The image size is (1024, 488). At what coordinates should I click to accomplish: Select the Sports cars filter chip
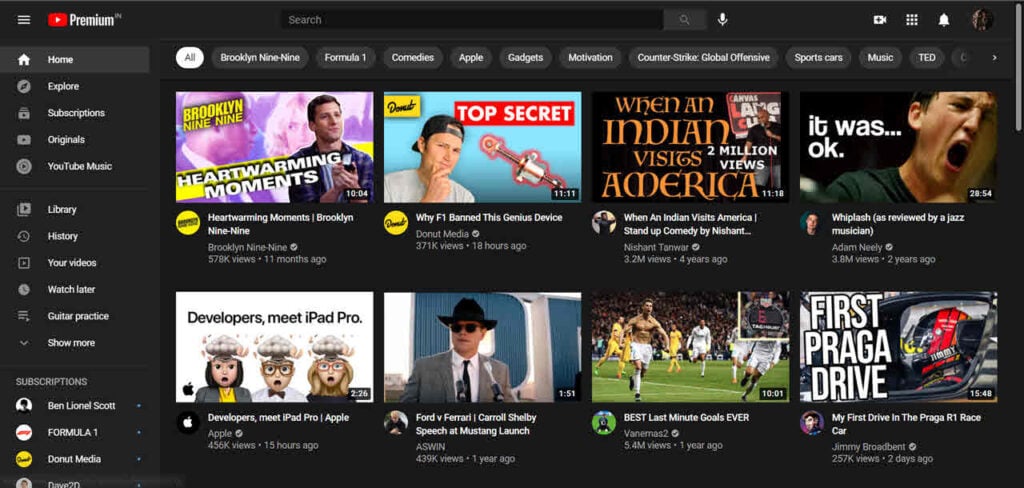click(818, 57)
